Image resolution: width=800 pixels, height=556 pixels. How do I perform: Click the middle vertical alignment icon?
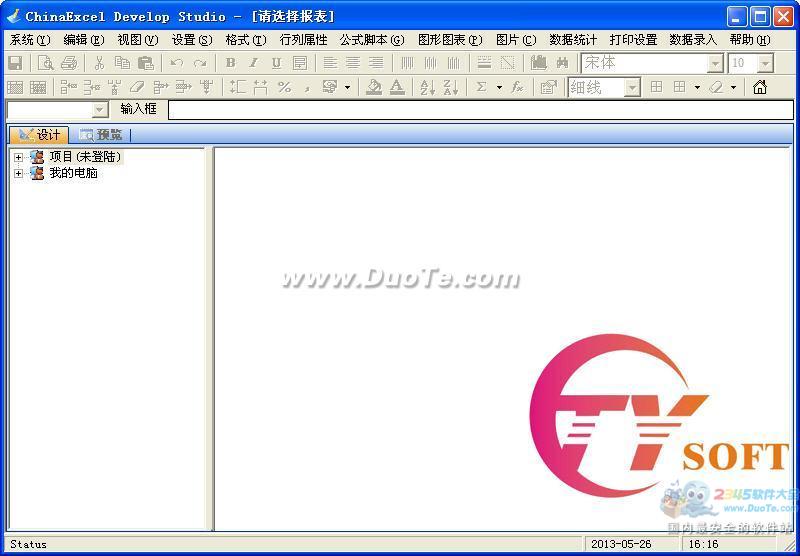click(431, 63)
